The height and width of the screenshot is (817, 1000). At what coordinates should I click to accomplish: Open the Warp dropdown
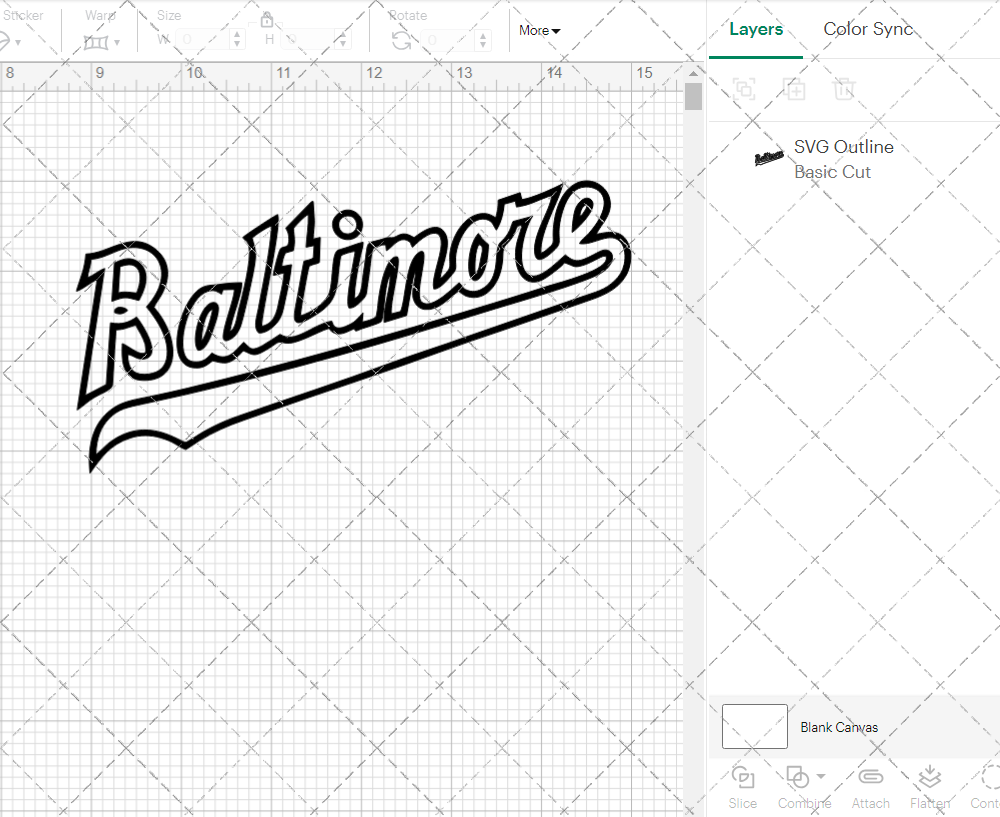click(102, 42)
